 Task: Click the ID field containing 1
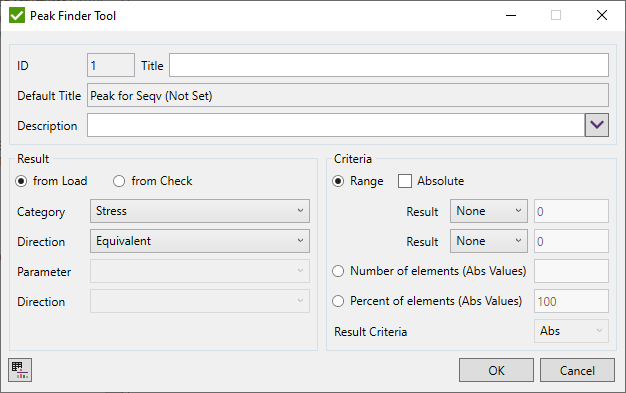coord(111,65)
